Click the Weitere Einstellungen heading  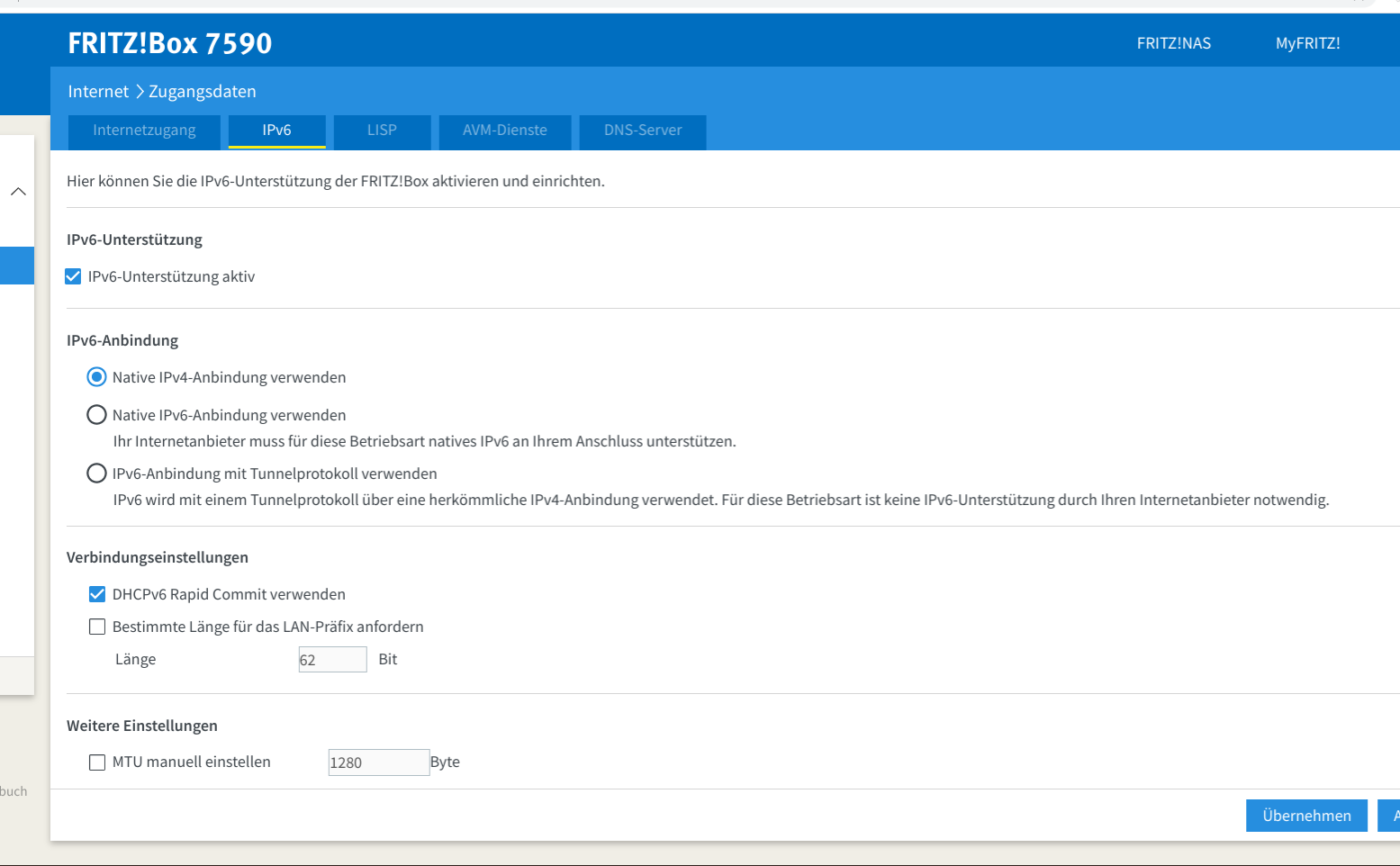click(x=142, y=726)
